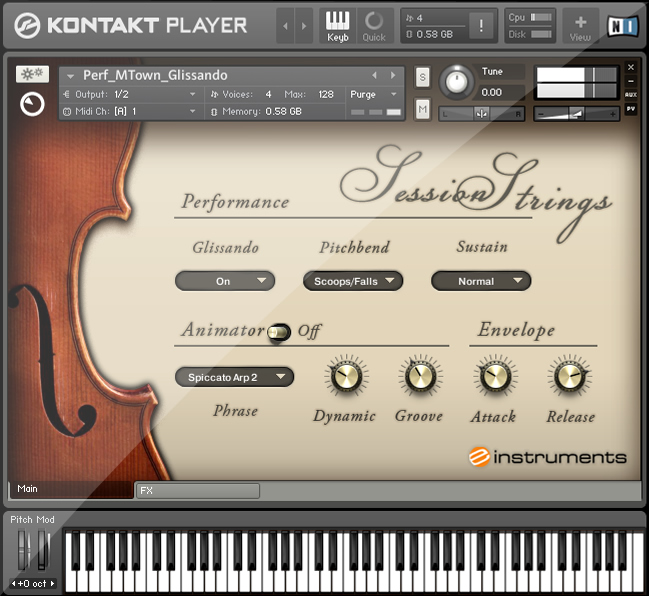Open the Purge dropdown menu

[373, 94]
